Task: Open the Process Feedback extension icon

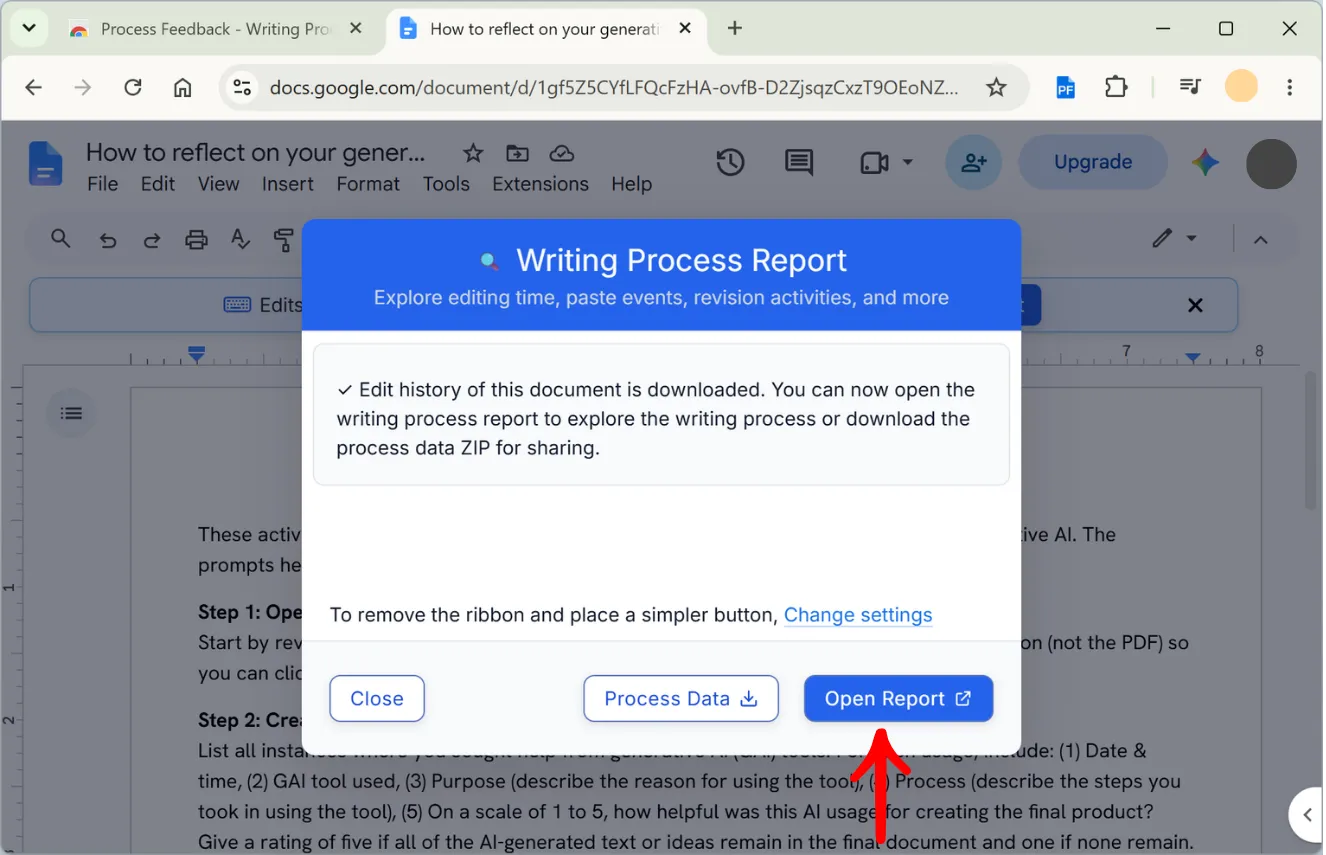Action: pyautogui.click(x=1066, y=88)
